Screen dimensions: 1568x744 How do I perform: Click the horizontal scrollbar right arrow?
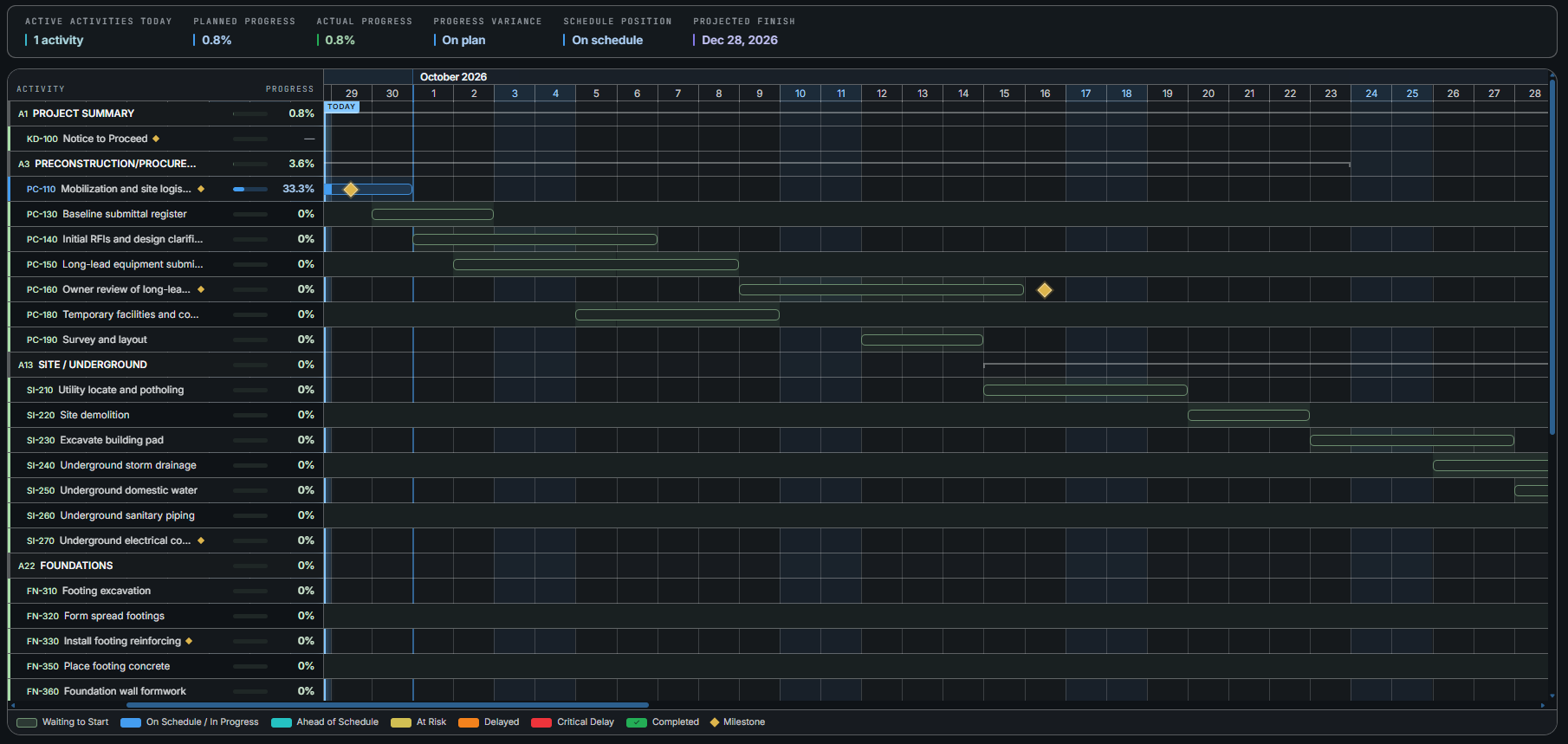[1543, 705]
